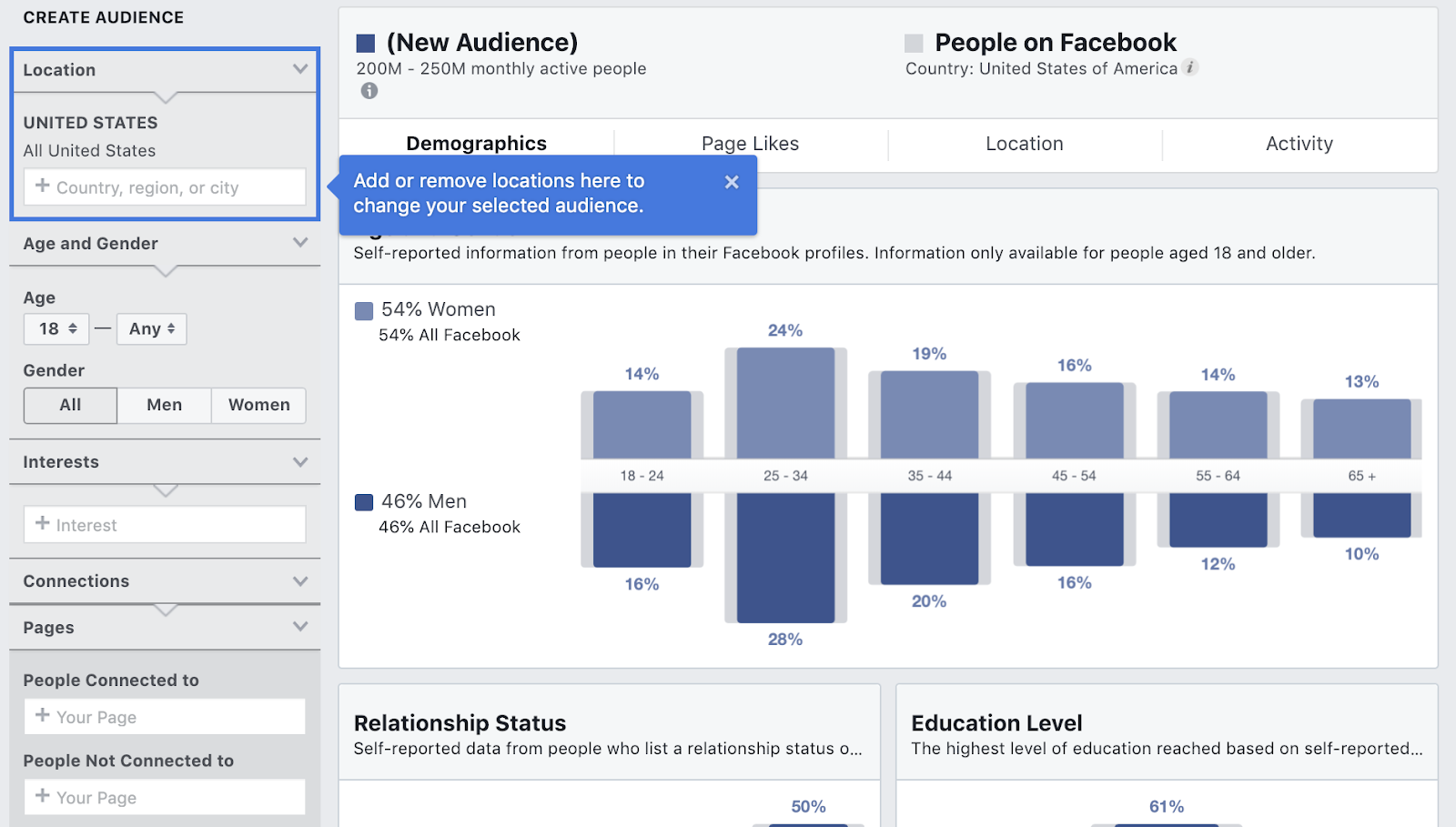The image size is (1456, 827).
Task: Click the Women 65 + bar
Action: [1362, 429]
